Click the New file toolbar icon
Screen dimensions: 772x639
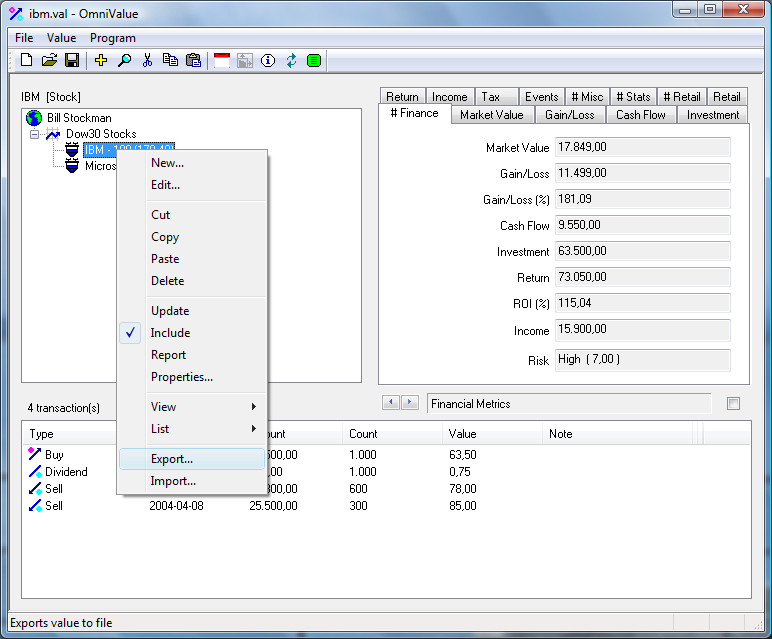[26, 61]
